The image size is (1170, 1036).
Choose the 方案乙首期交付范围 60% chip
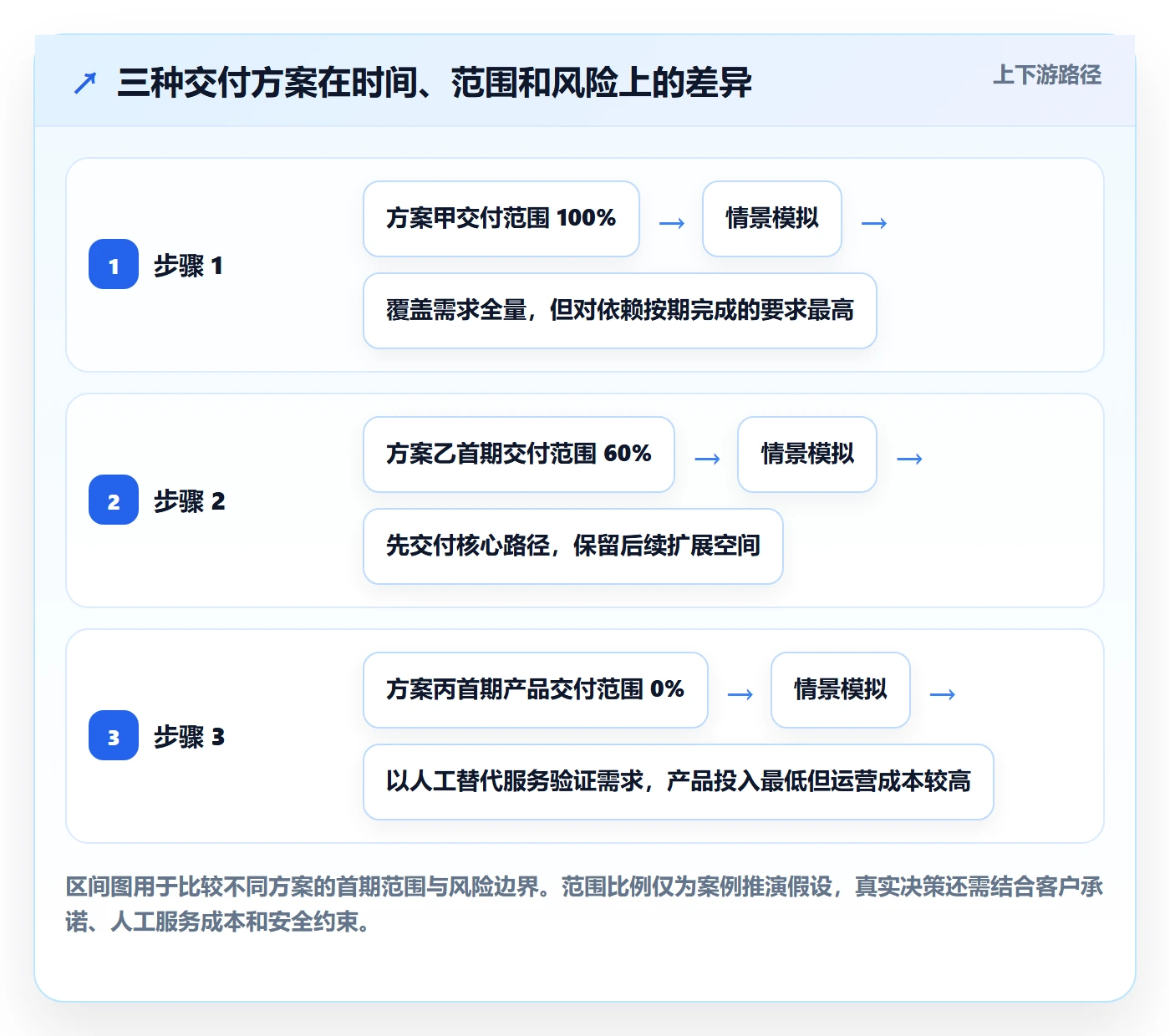tap(519, 455)
